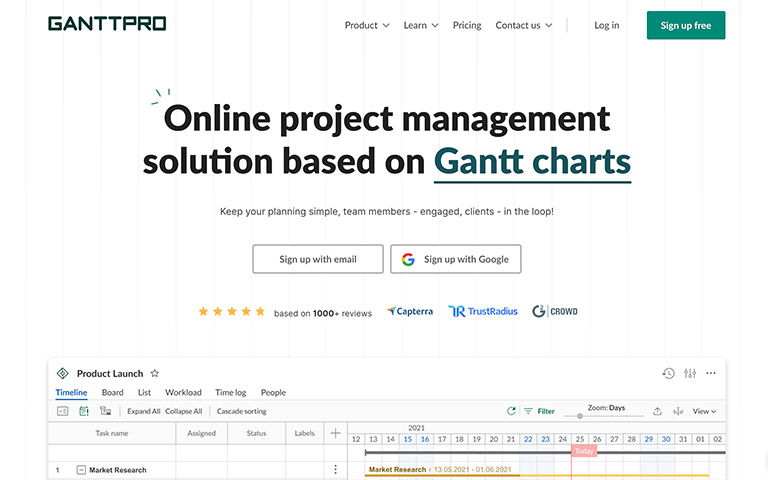The width and height of the screenshot is (768, 480).
Task: Switch to the Time log tab
Action: tap(231, 392)
